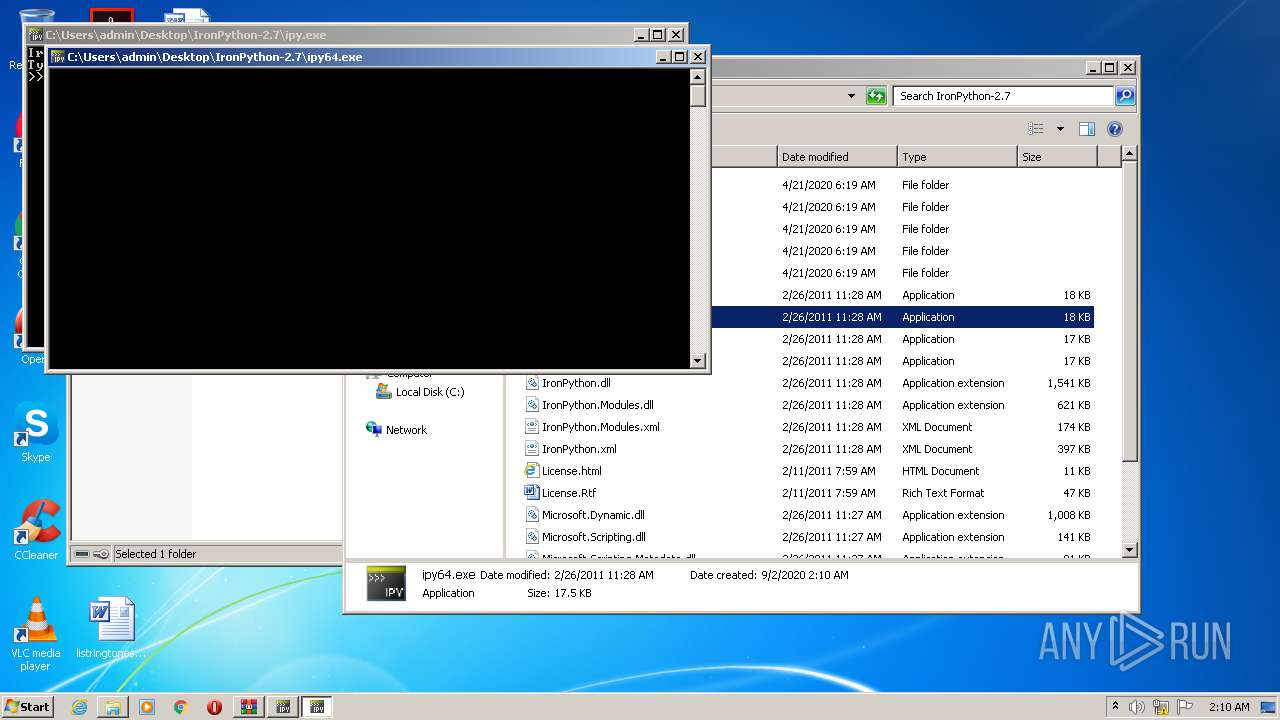Screen dimensions: 1280x720
Task: Click the ipy.exe console system menu icon
Action: 36,35
